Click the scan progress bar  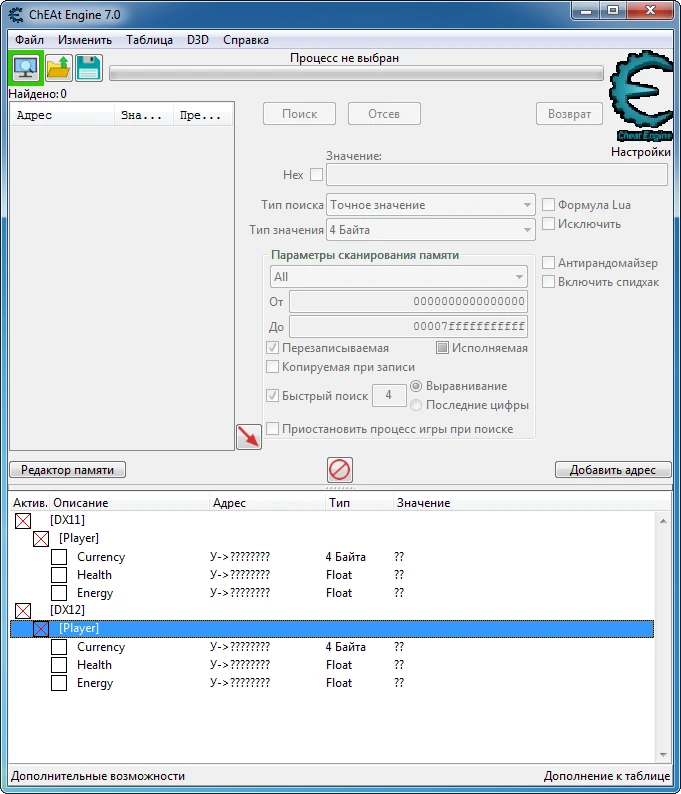point(356,73)
